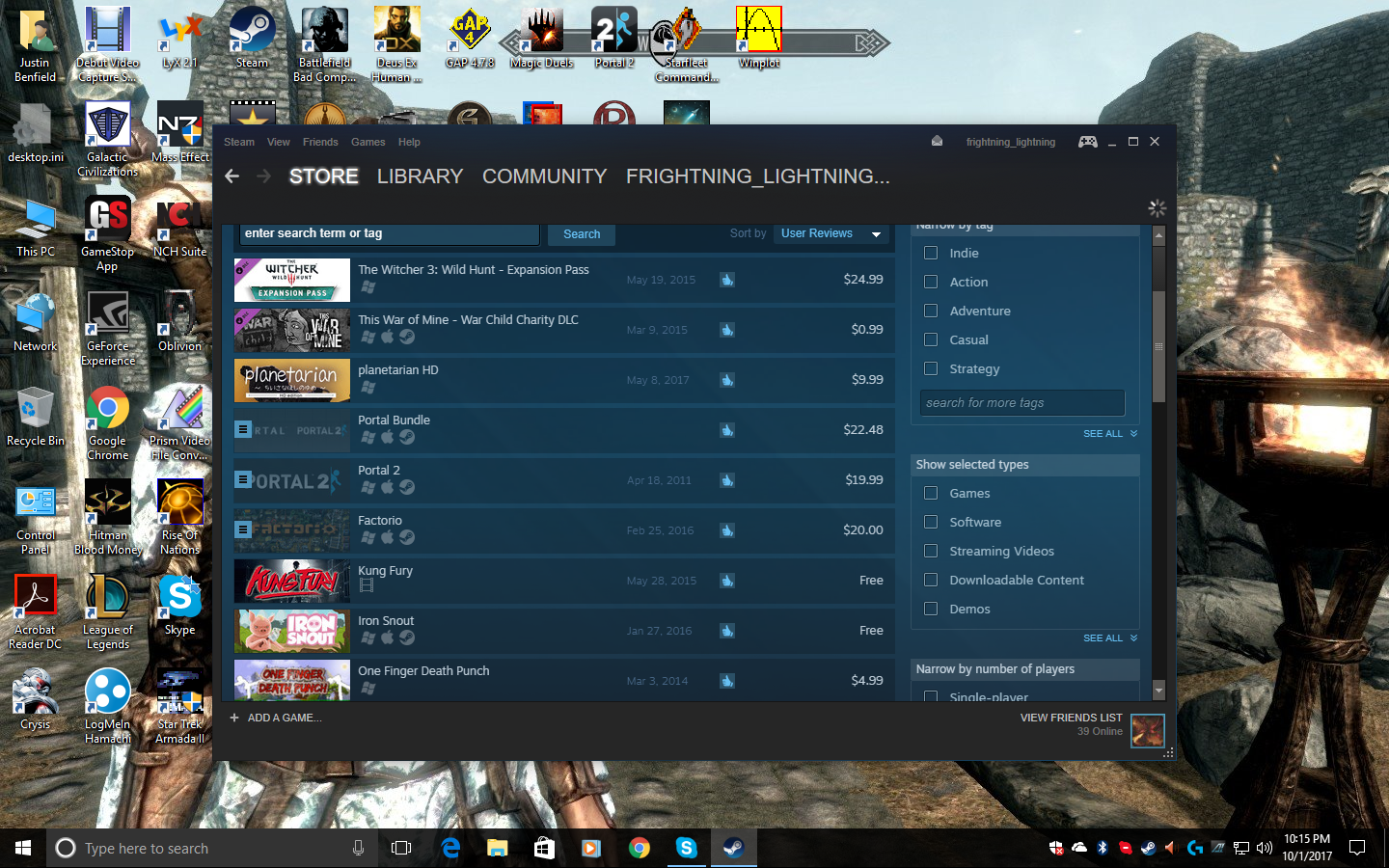
Task: Open Portal 2 desktop shortcut
Action: [614, 39]
